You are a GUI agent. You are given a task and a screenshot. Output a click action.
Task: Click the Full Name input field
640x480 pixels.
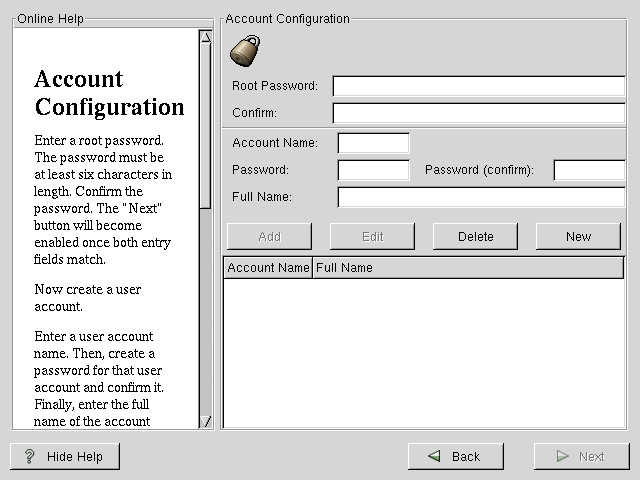click(480, 197)
